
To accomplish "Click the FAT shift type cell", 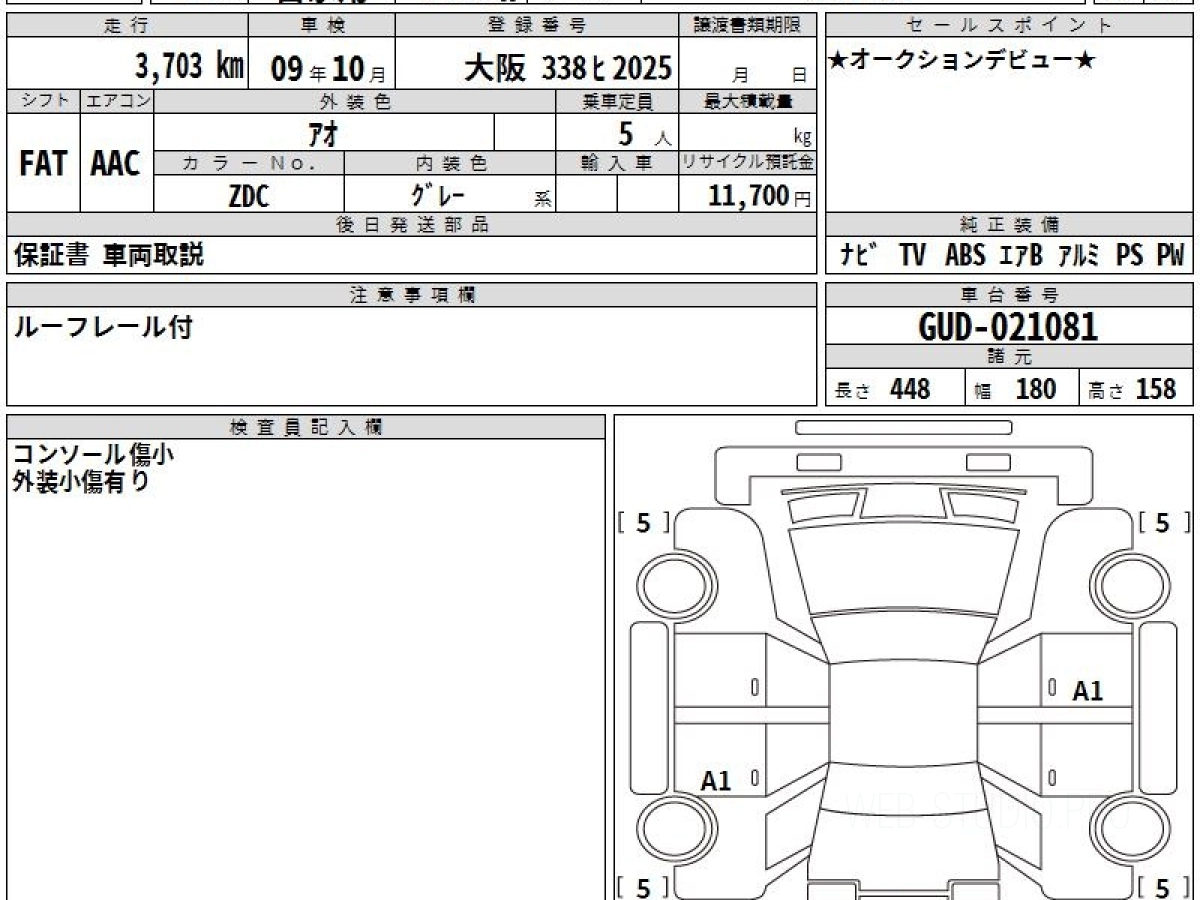I will (x=43, y=164).
